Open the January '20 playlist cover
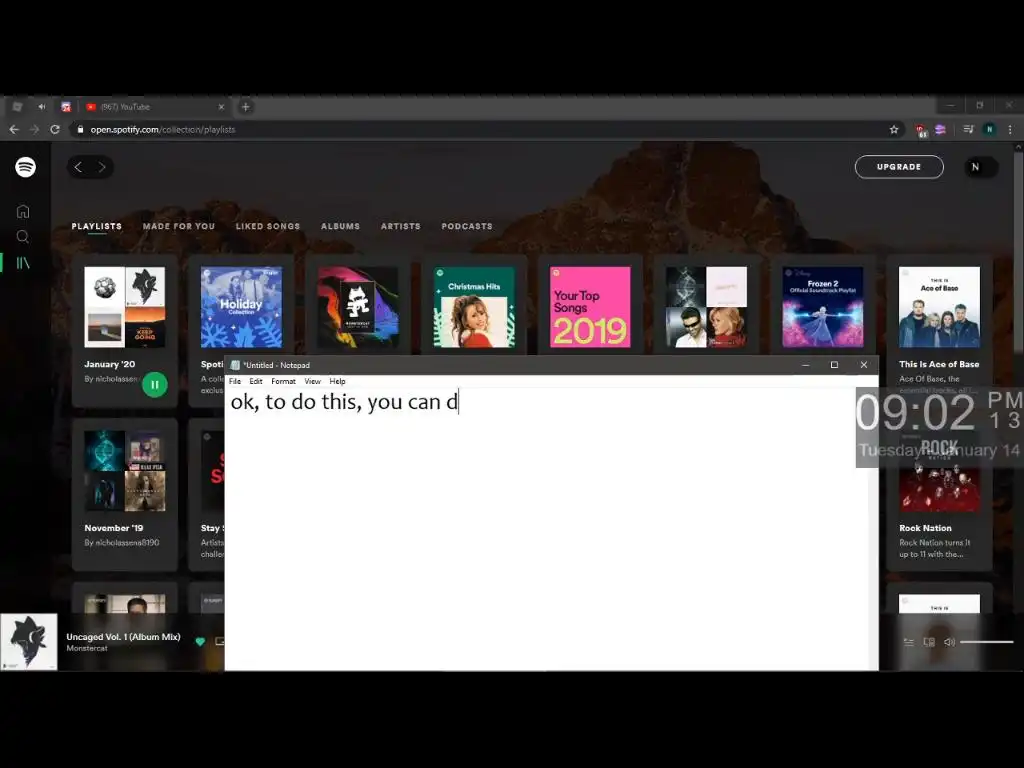Screen dimensions: 1024x768 pyautogui.click(x=125, y=307)
